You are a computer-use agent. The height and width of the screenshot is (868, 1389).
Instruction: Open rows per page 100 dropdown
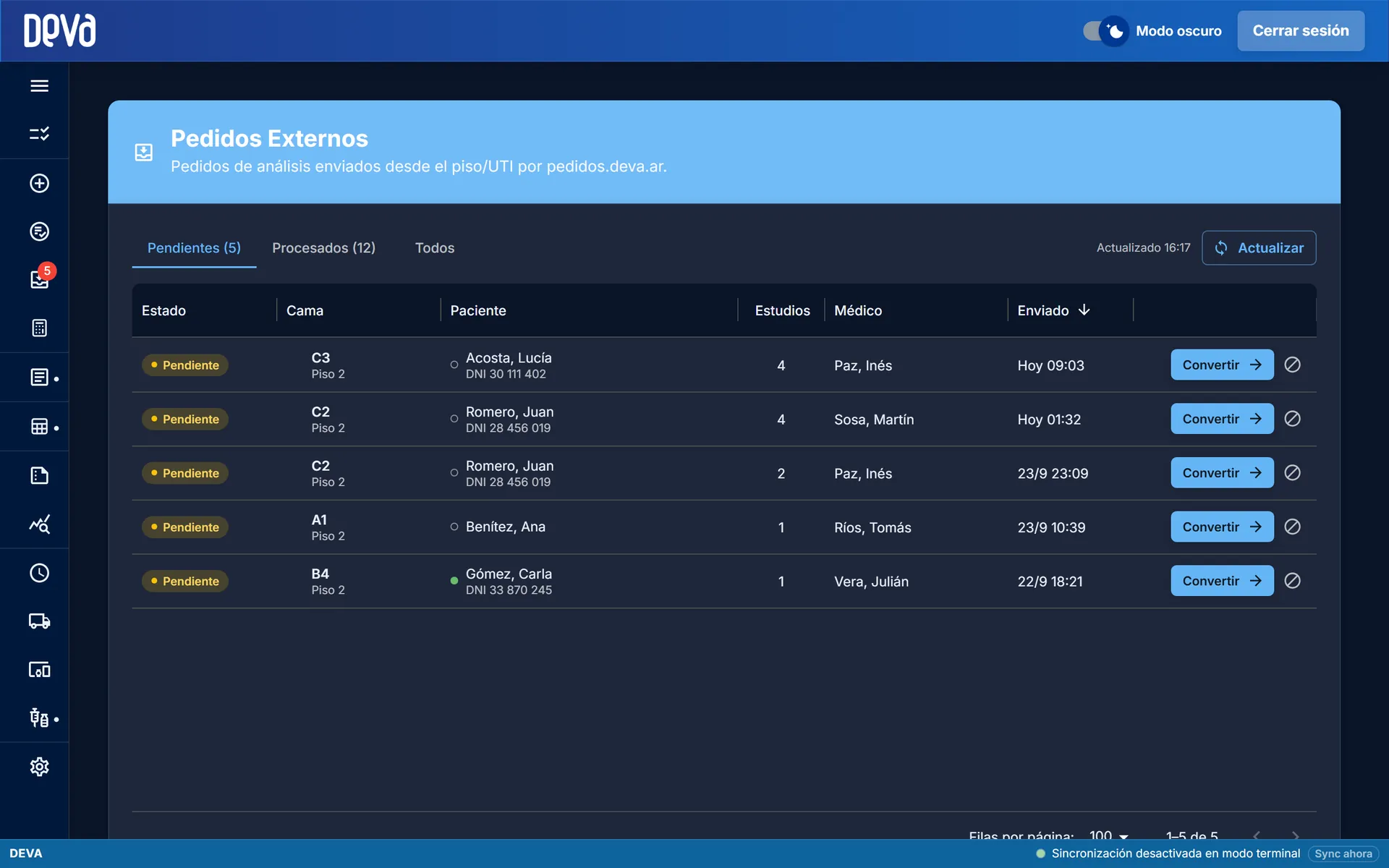click(1108, 835)
